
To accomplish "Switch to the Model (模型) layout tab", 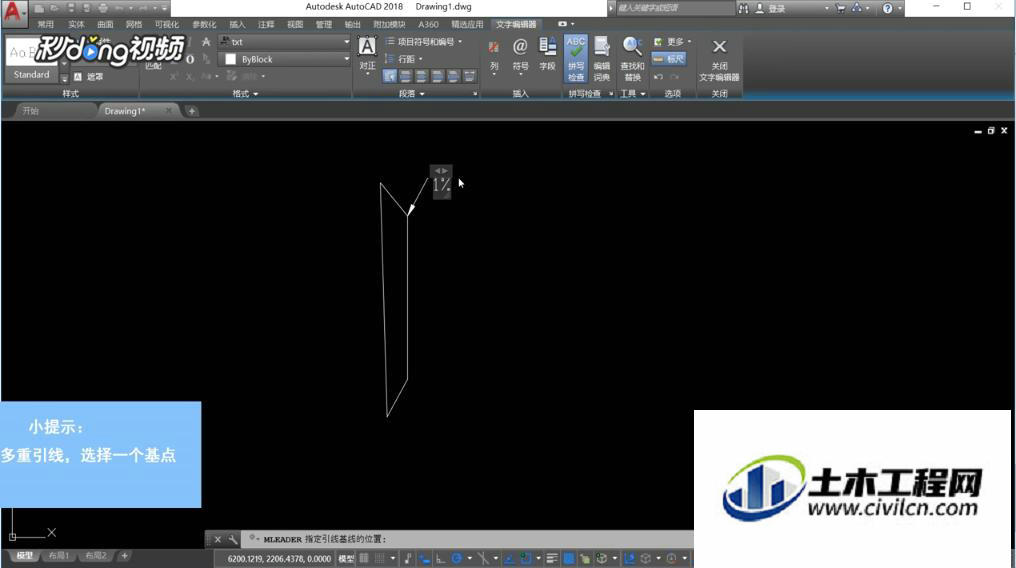I will [25, 556].
